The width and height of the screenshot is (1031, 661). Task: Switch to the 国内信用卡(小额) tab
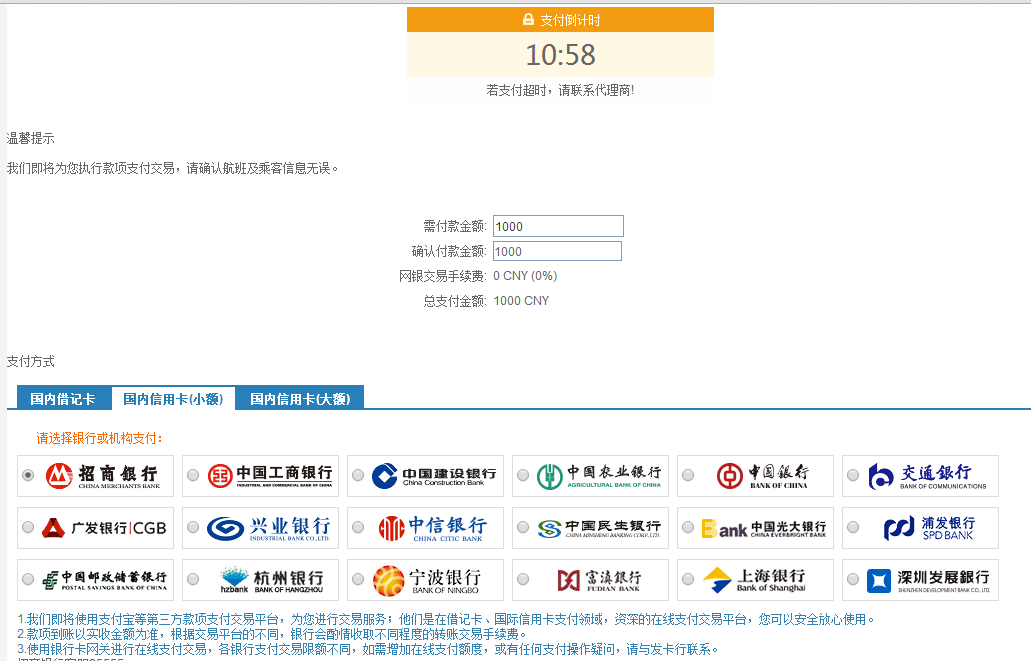(174, 399)
